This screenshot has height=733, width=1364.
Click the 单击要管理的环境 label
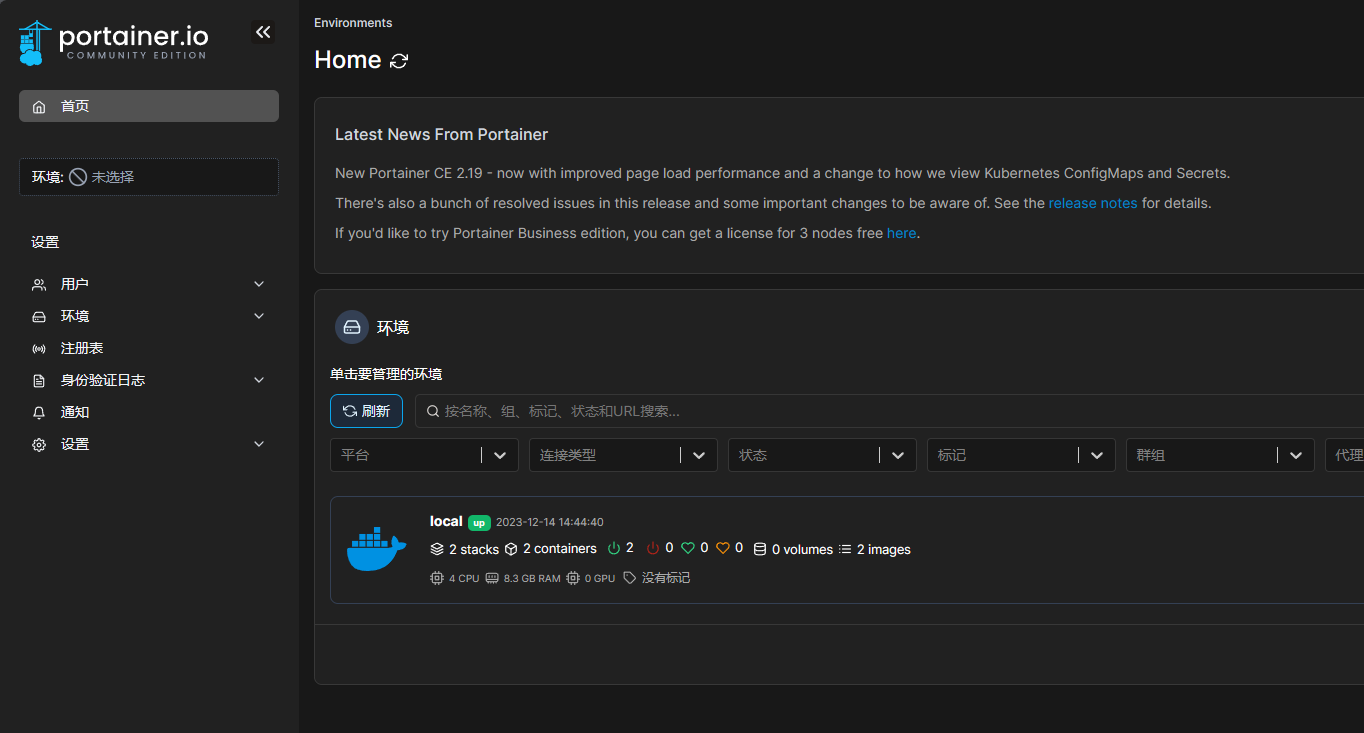click(386, 374)
